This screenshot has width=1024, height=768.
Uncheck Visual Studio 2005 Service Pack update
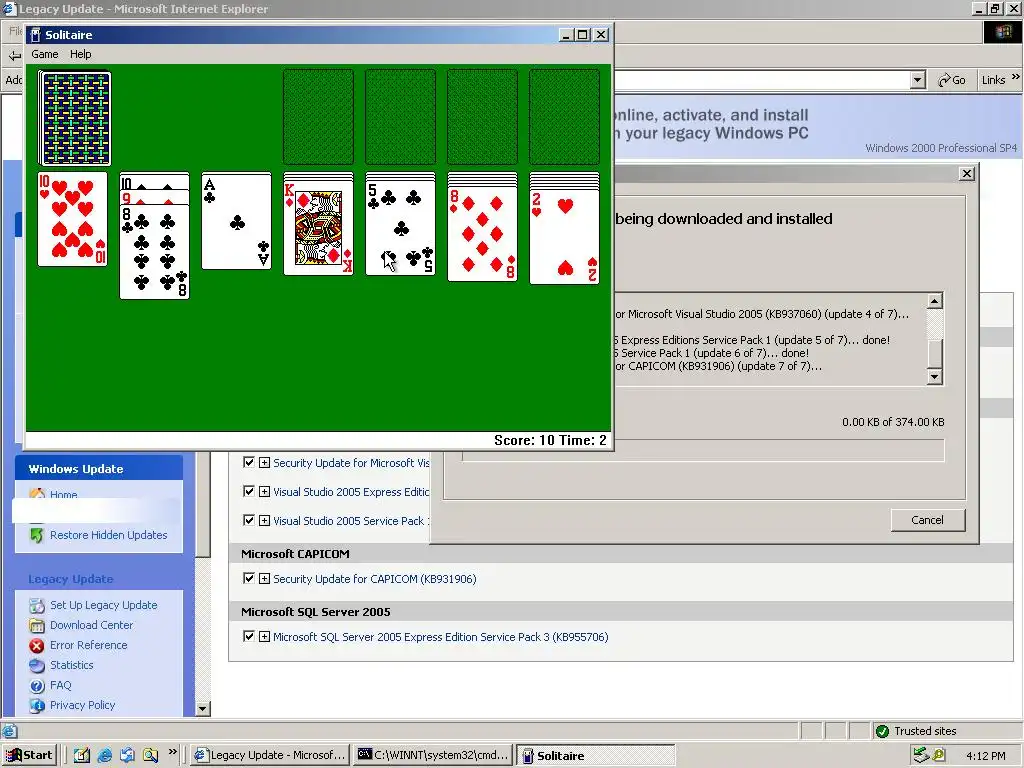(x=248, y=520)
